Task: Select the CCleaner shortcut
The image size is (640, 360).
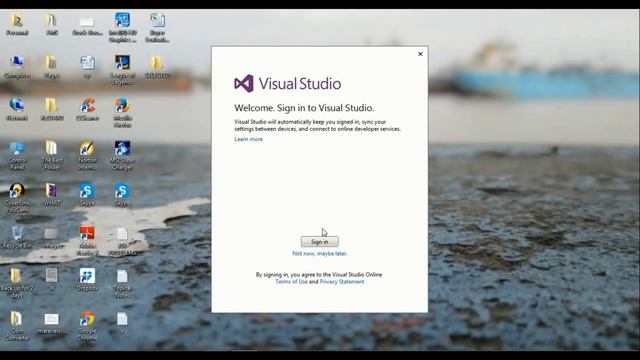Action: [87, 109]
